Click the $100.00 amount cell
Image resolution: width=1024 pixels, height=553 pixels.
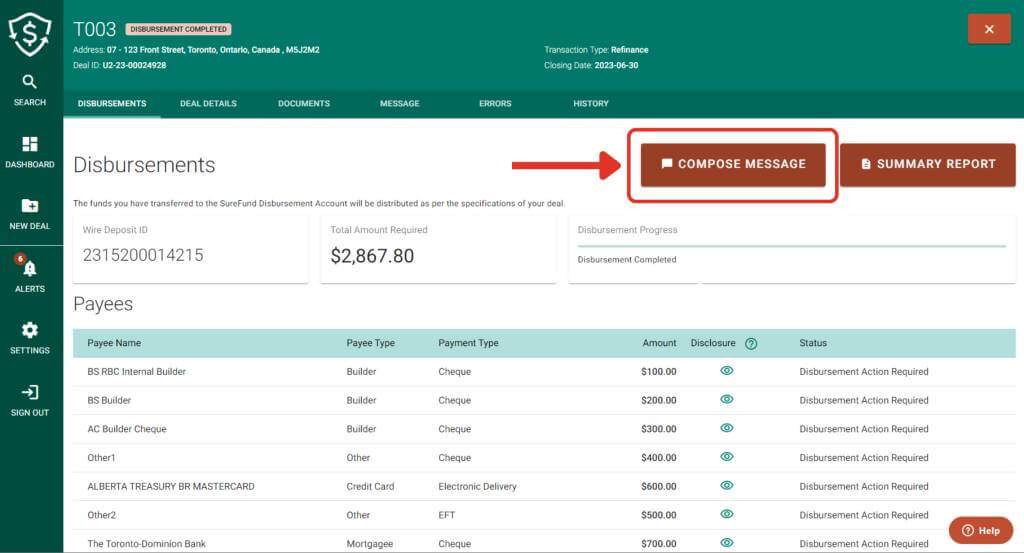658,371
